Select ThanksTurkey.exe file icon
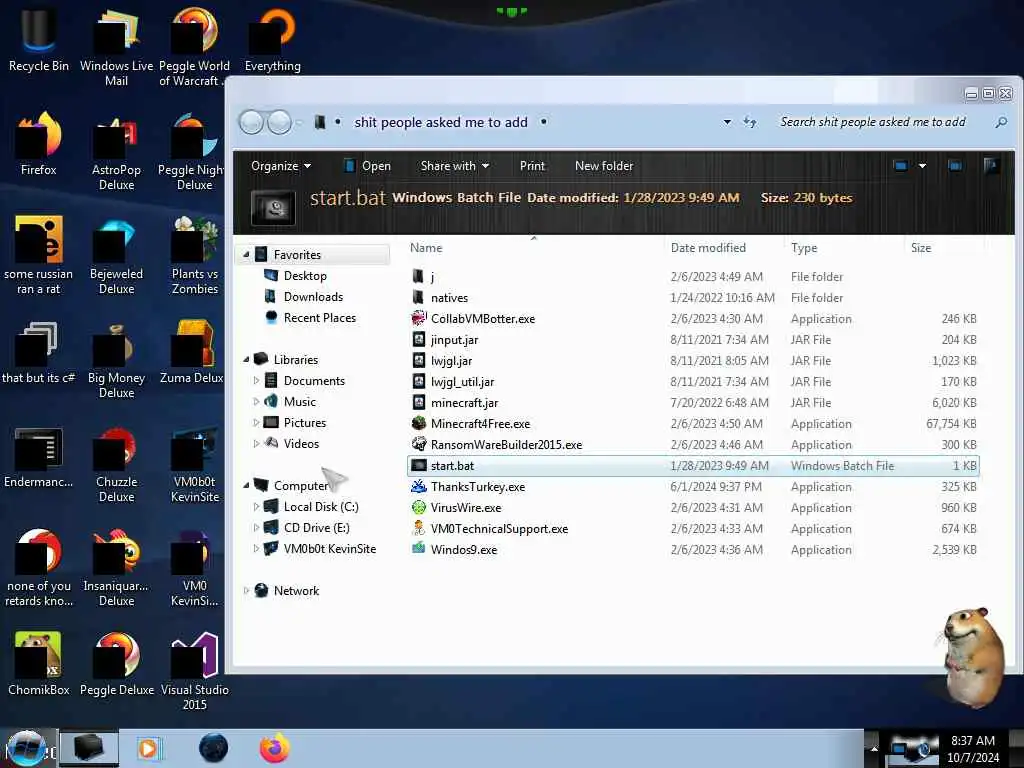The height and width of the screenshot is (768, 1024). [419, 487]
